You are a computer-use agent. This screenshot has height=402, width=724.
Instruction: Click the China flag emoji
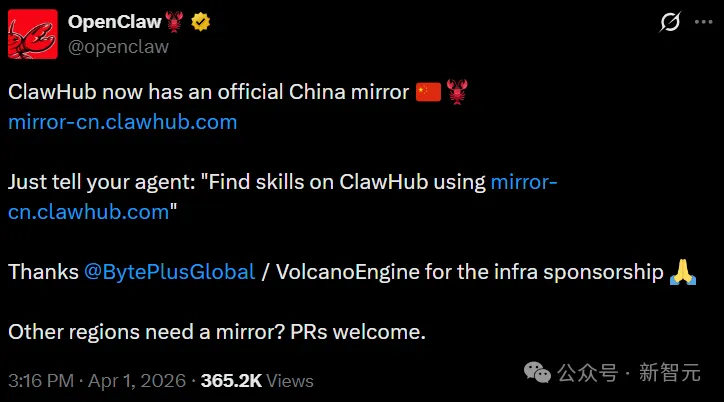pyautogui.click(x=428, y=92)
